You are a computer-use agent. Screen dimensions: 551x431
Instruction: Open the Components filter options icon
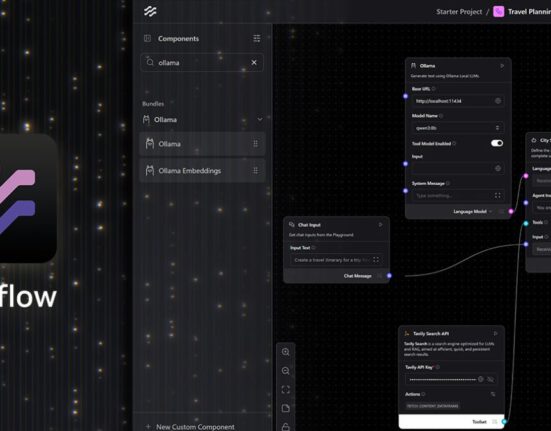[257, 38]
